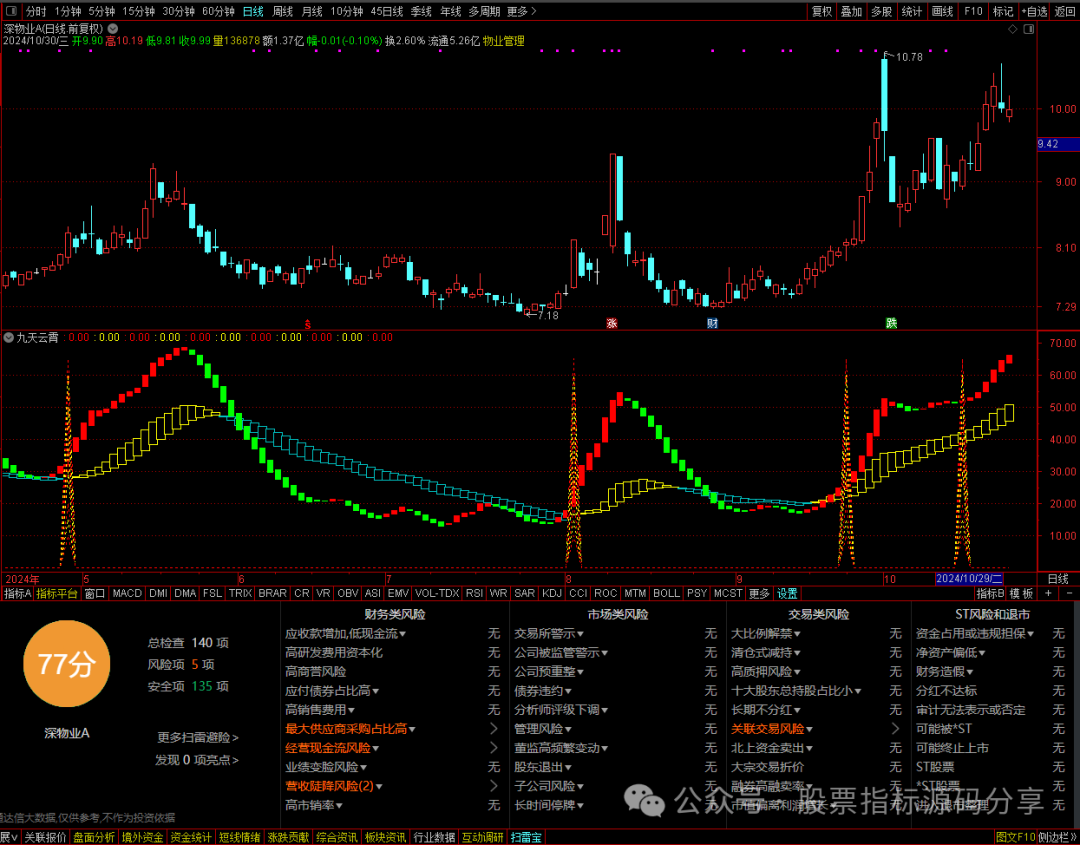Screen dimensions: 1080x845
Task: Switch to 分时 timeframe
Action: coord(36,11)
